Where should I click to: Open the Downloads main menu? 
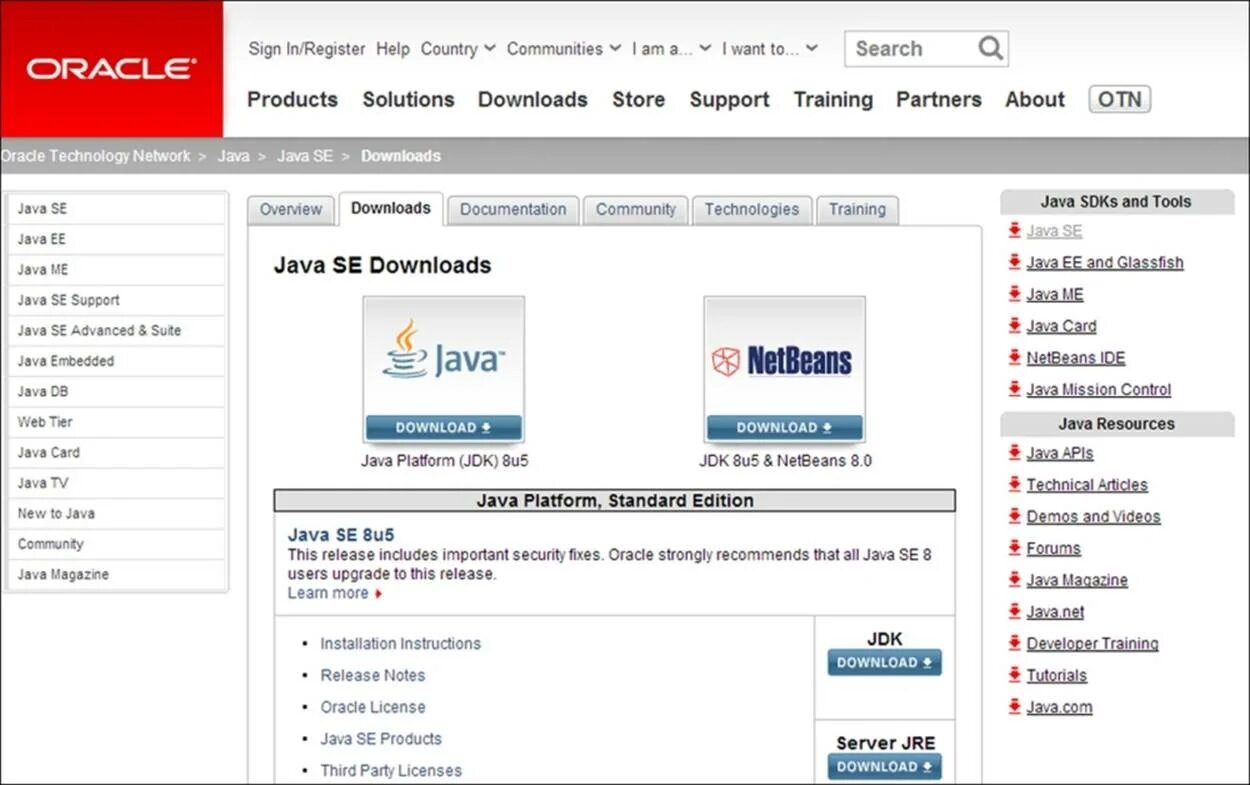click(532, 99)
